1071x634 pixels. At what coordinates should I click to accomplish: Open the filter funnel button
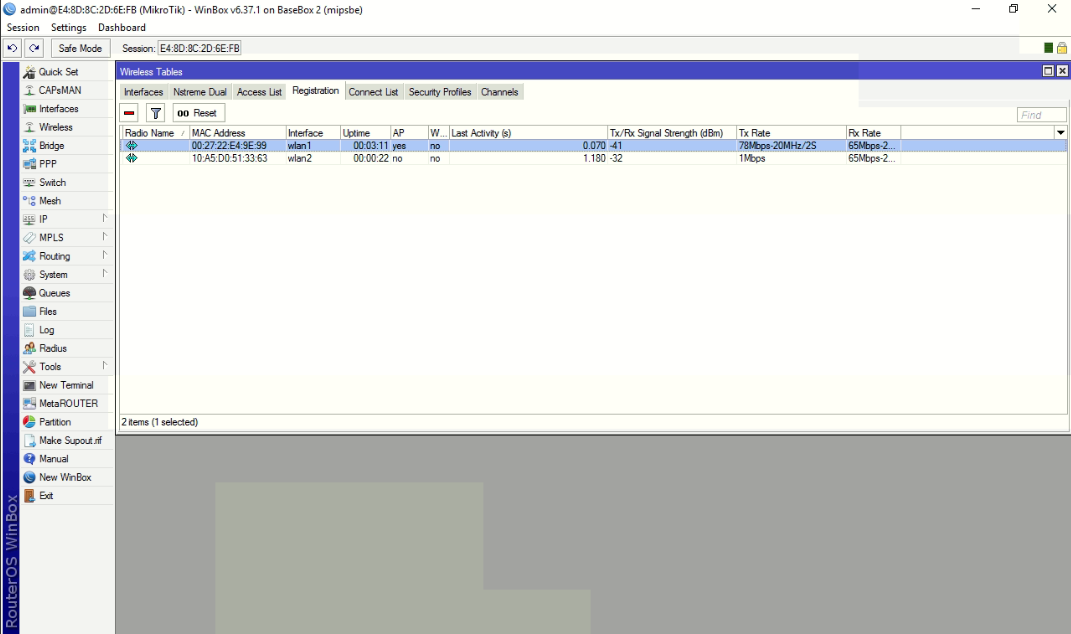(156, 113)
